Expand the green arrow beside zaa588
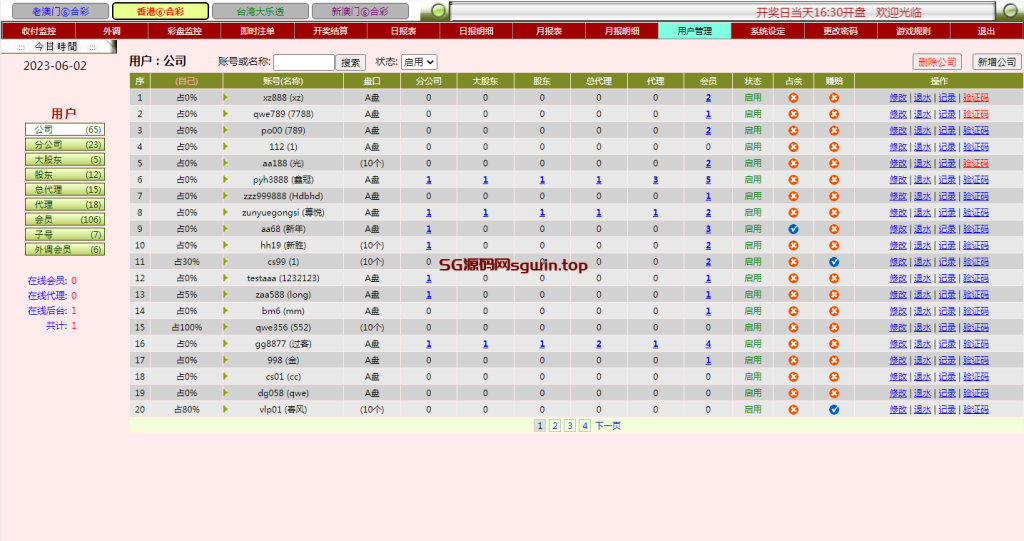 [x=226, y=294]
